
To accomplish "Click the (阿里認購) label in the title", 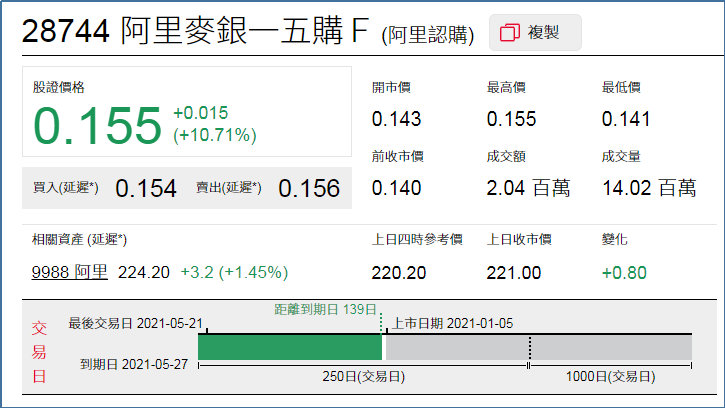I will coord(428,35).
